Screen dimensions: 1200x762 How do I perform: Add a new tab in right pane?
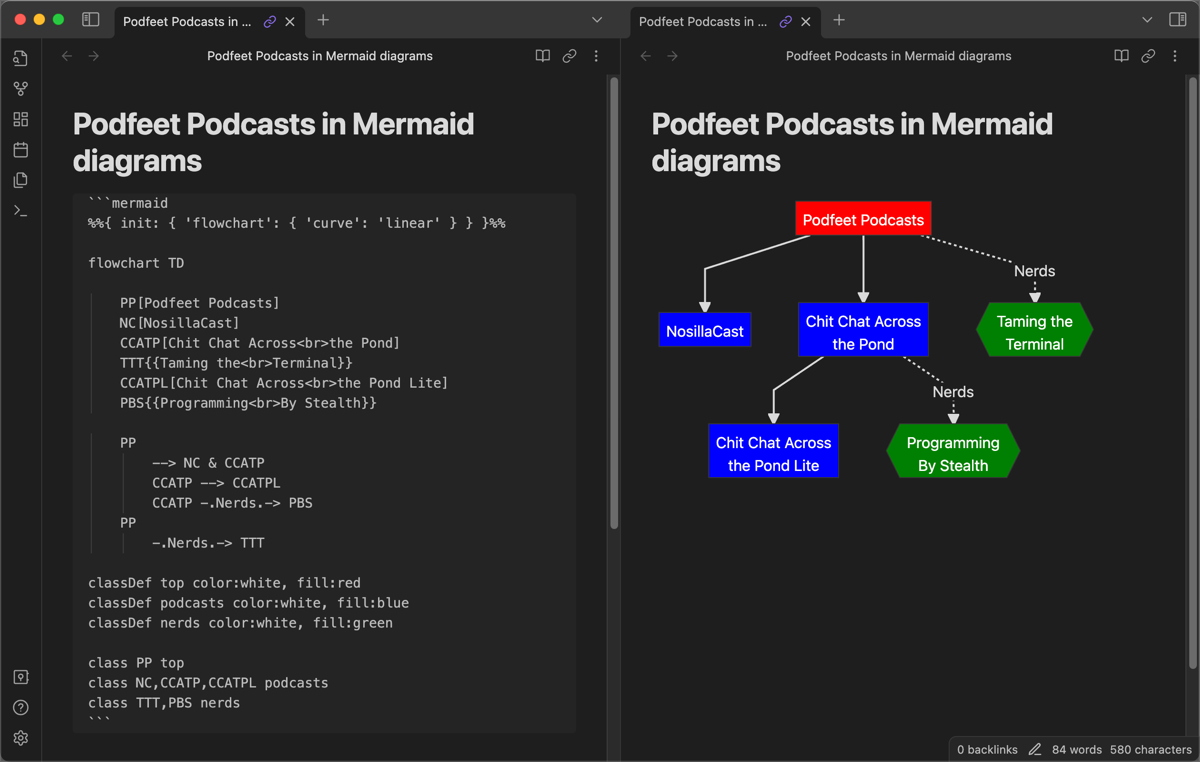(x=839, y=20)
